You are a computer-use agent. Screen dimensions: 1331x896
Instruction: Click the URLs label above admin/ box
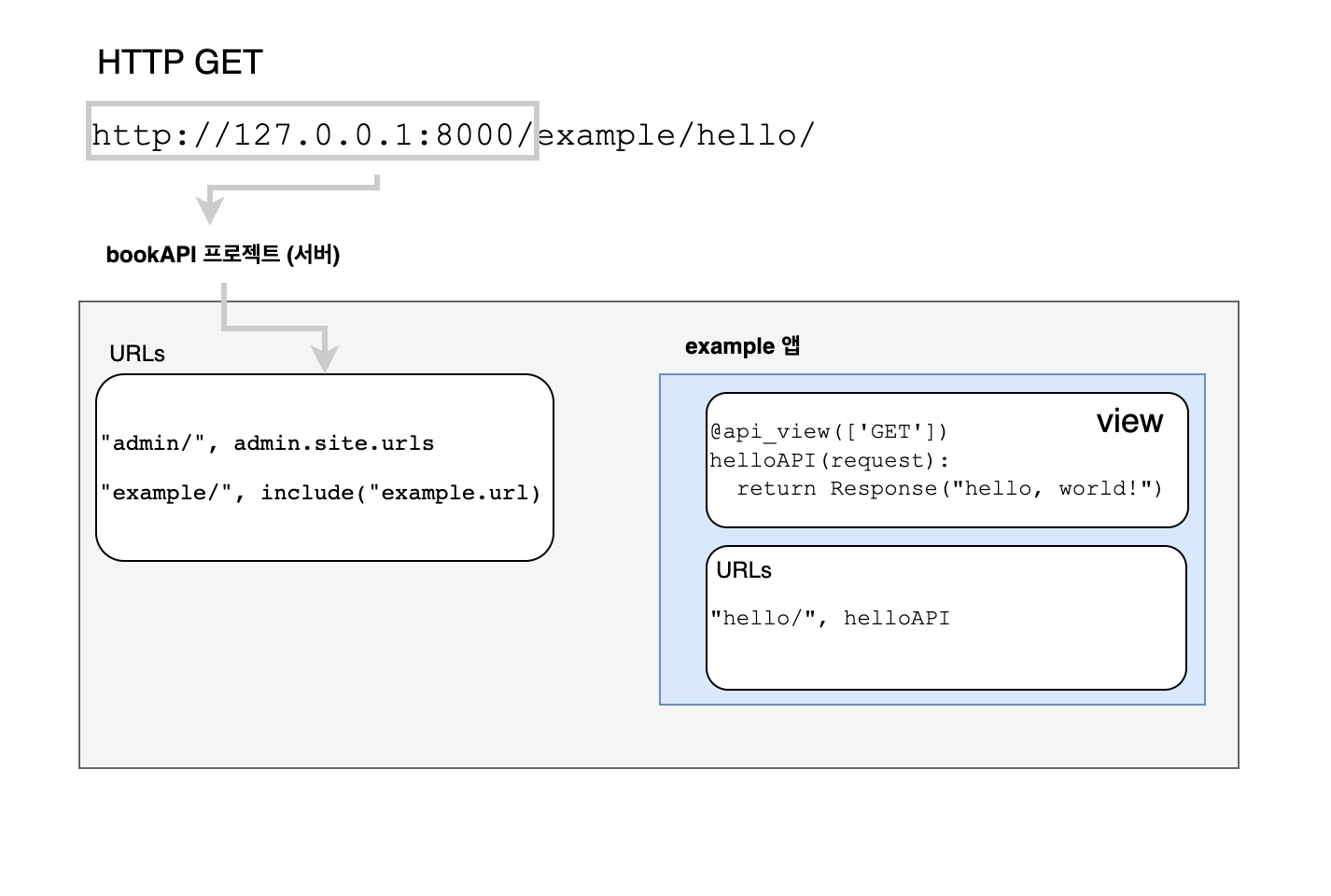[x=137, y=354]
